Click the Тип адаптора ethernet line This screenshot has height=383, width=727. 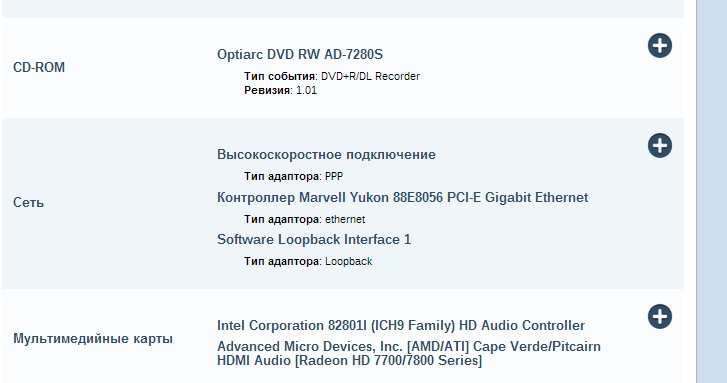(305, 219)
